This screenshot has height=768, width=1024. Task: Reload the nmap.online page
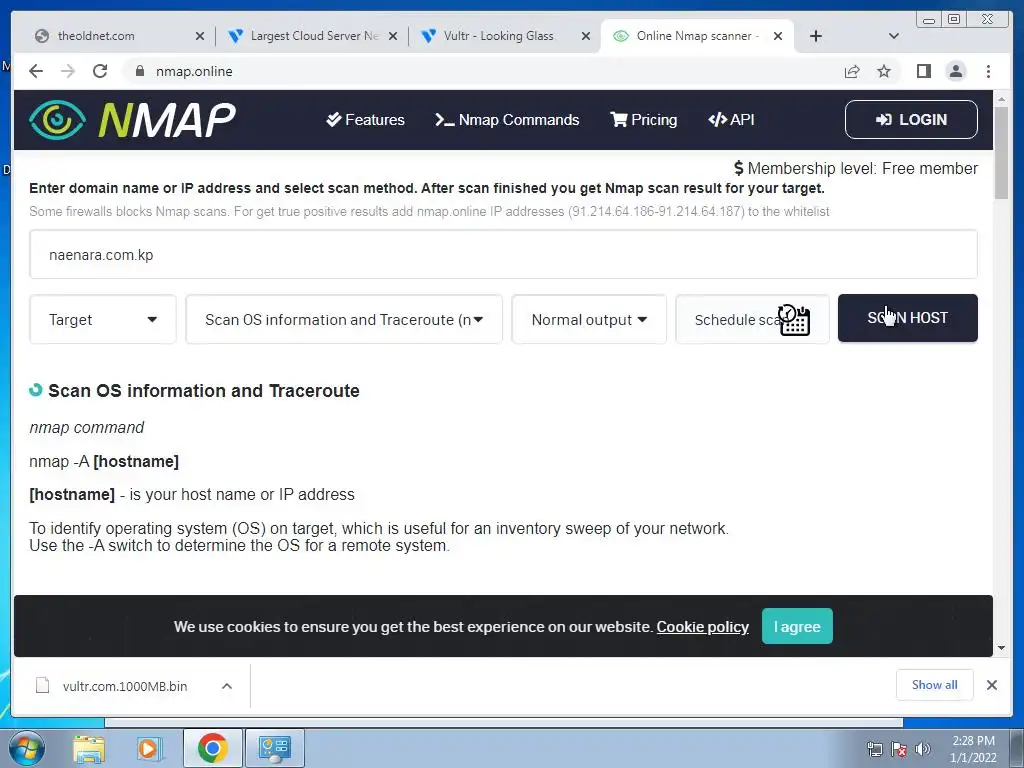point(100,71)
